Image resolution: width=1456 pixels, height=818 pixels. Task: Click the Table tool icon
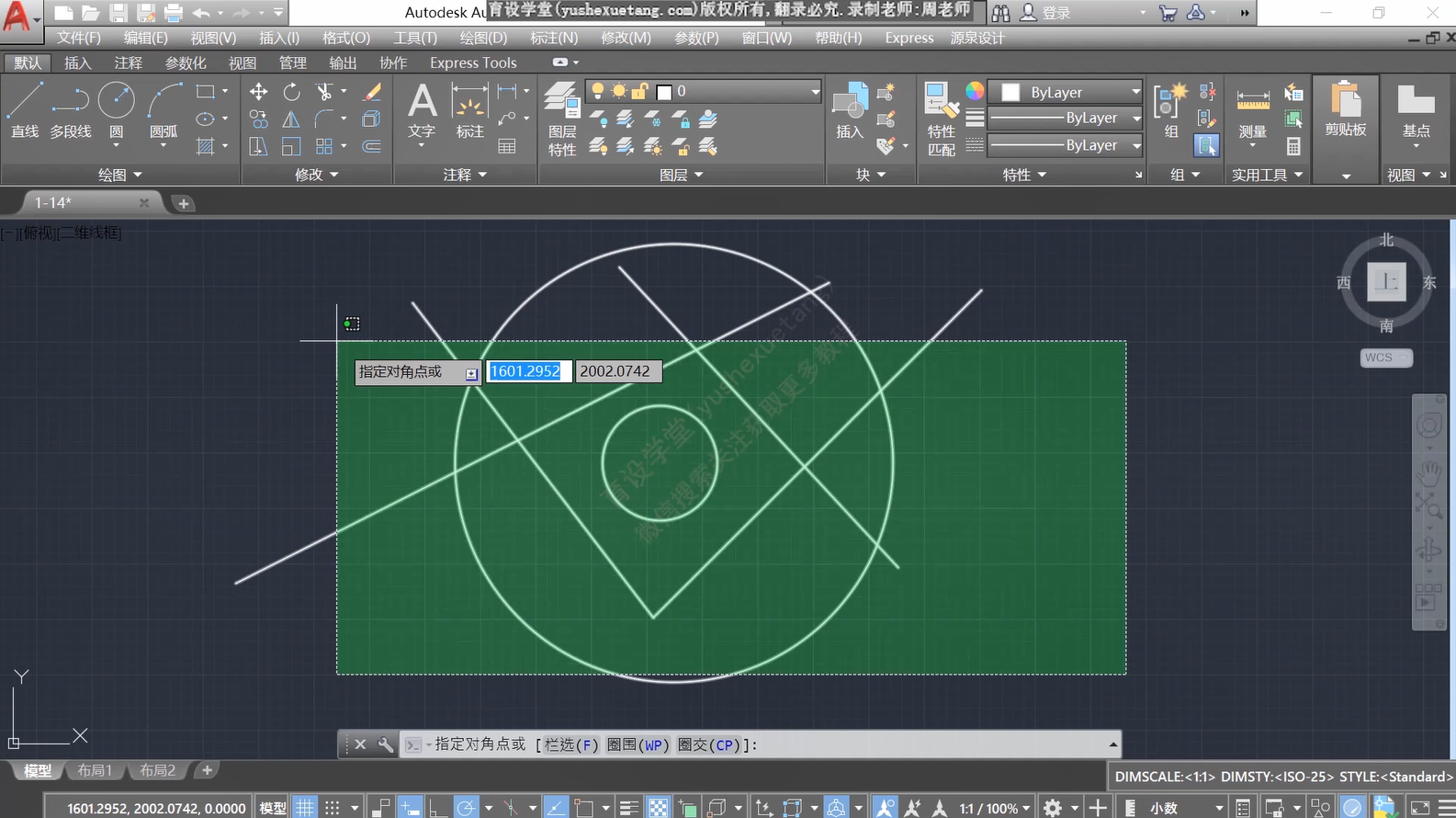click(x=506, y=146)
